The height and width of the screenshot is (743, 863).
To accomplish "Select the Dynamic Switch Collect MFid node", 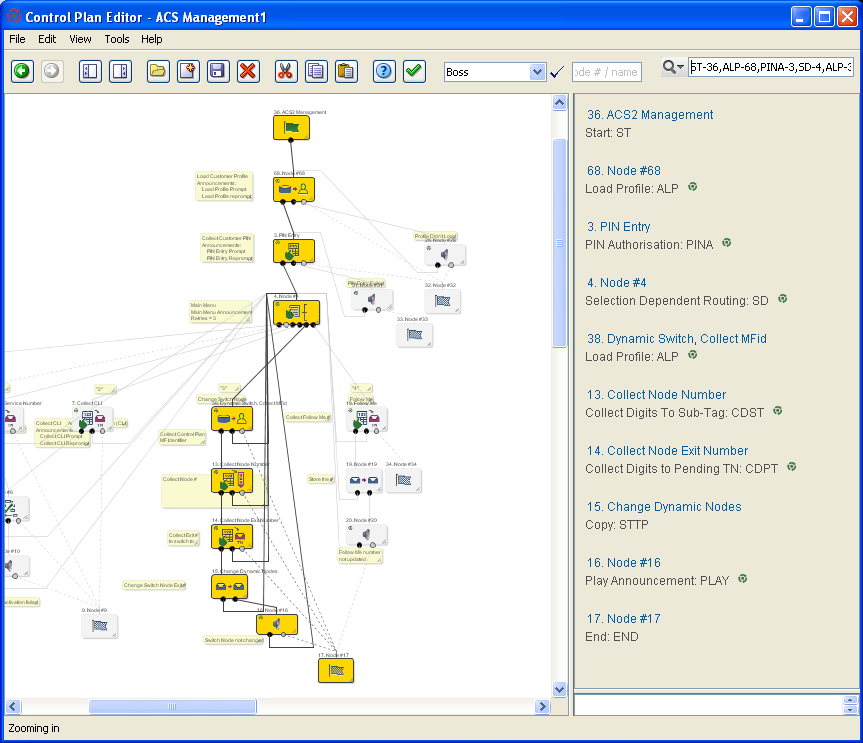I will point(232,419).
